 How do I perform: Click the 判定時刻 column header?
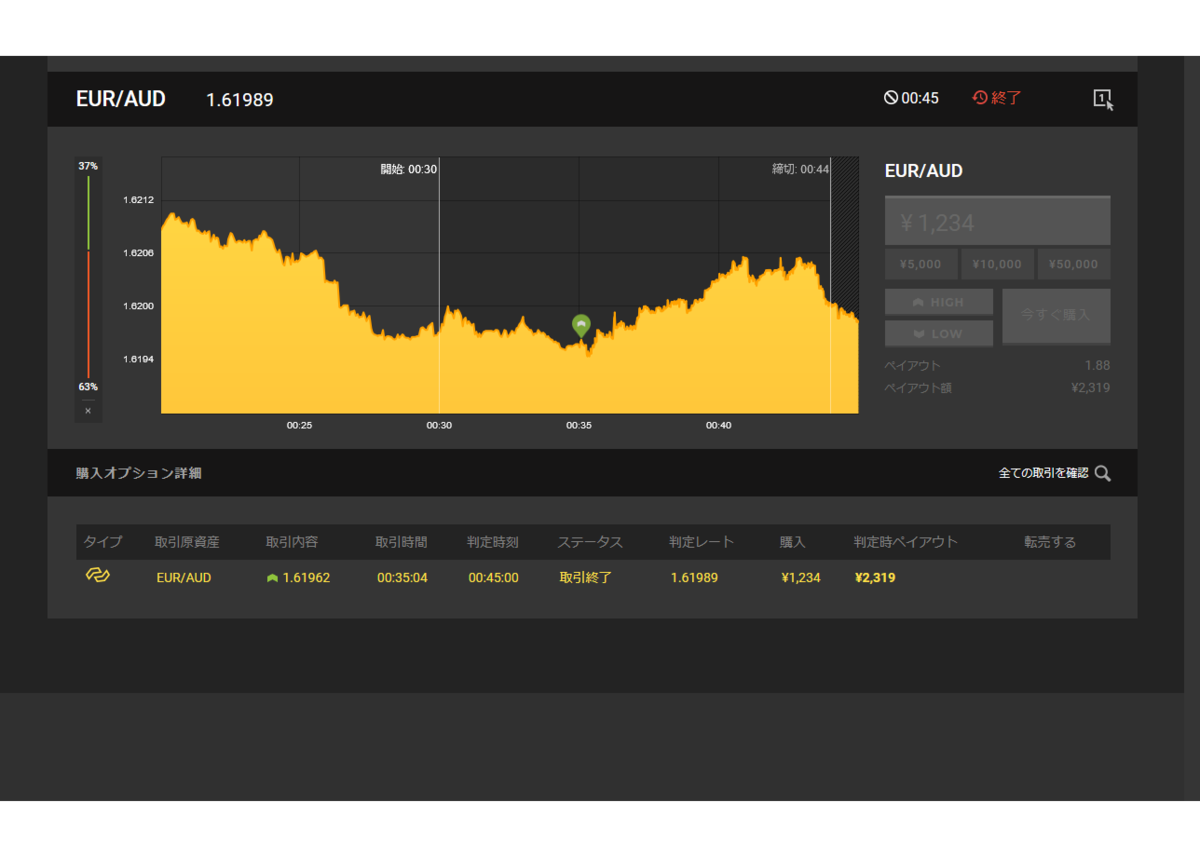(493, 542)
